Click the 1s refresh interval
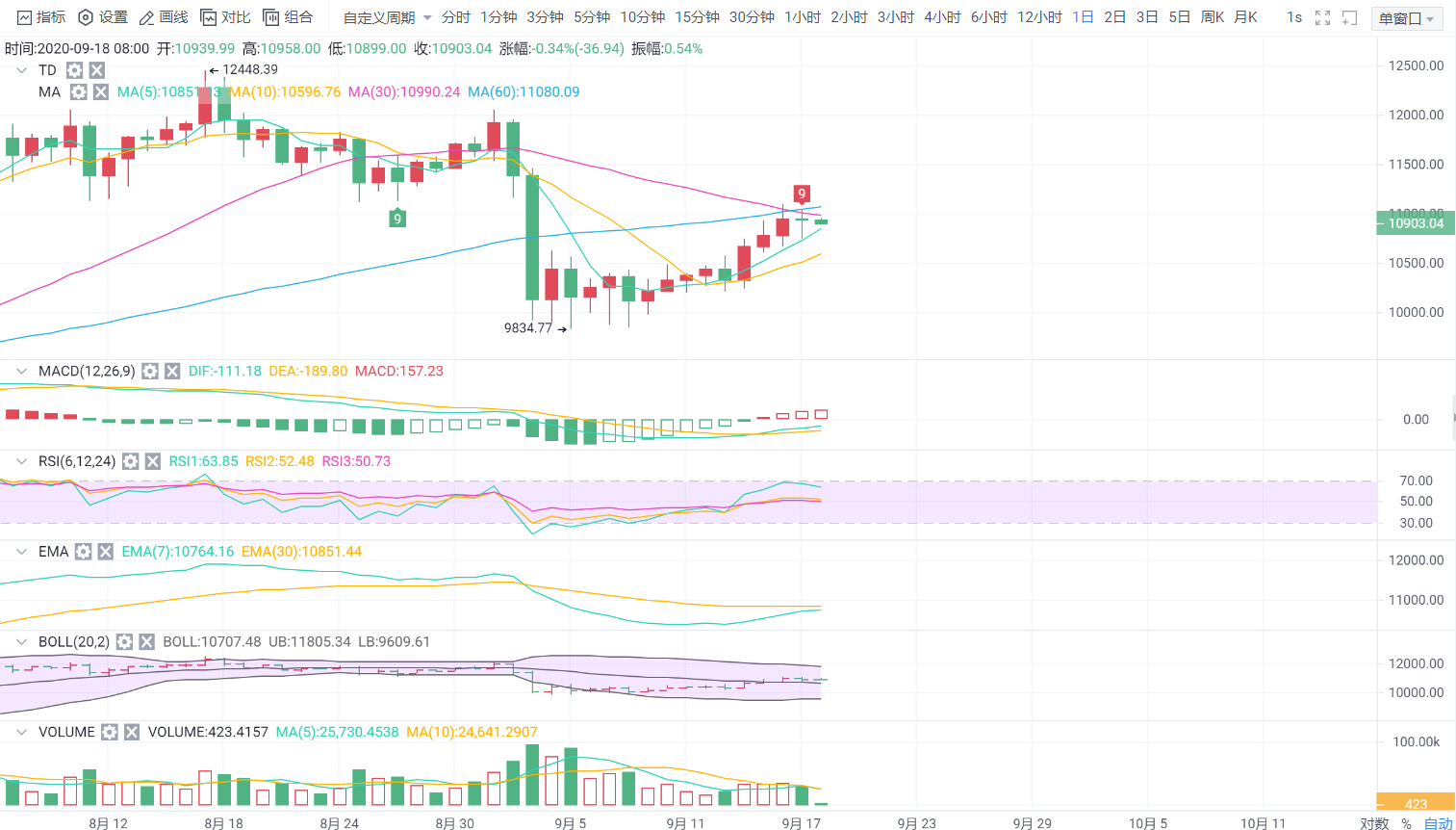1456x830 pixels. tap(1294, 17)
